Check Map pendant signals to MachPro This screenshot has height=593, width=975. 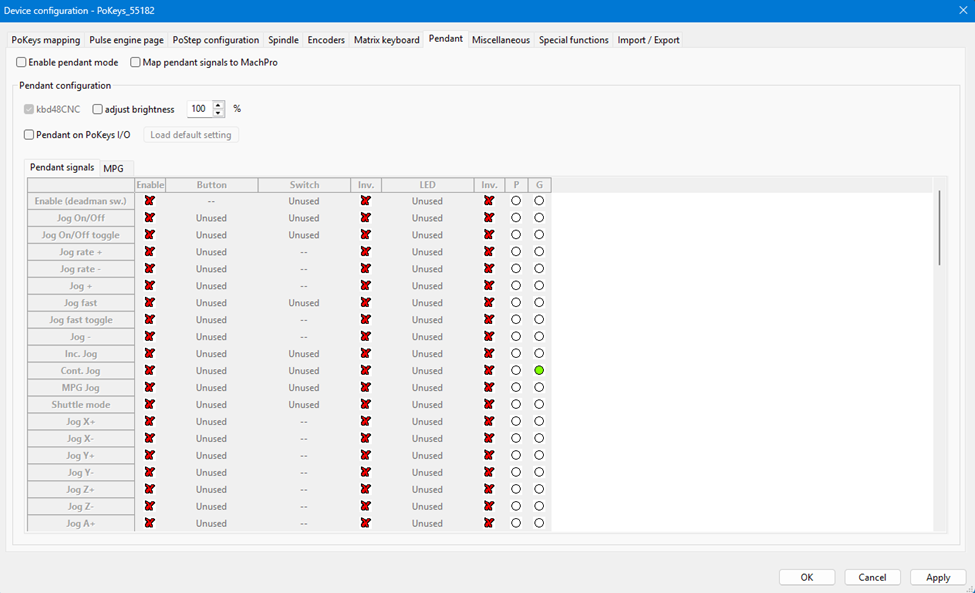coord(136,63)
